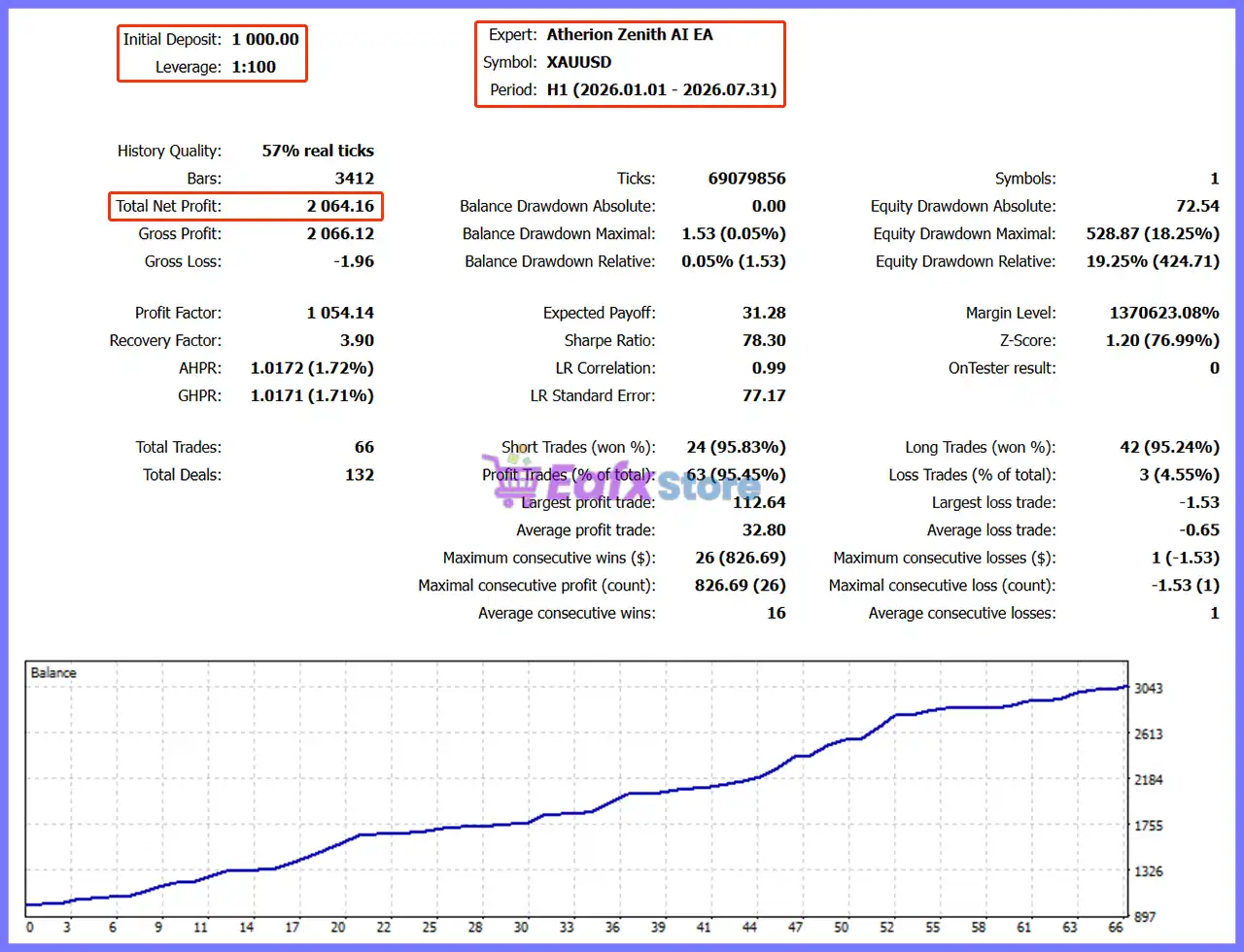
Task: Click the 897 value on chart axis
Action: click(1145, 917)
